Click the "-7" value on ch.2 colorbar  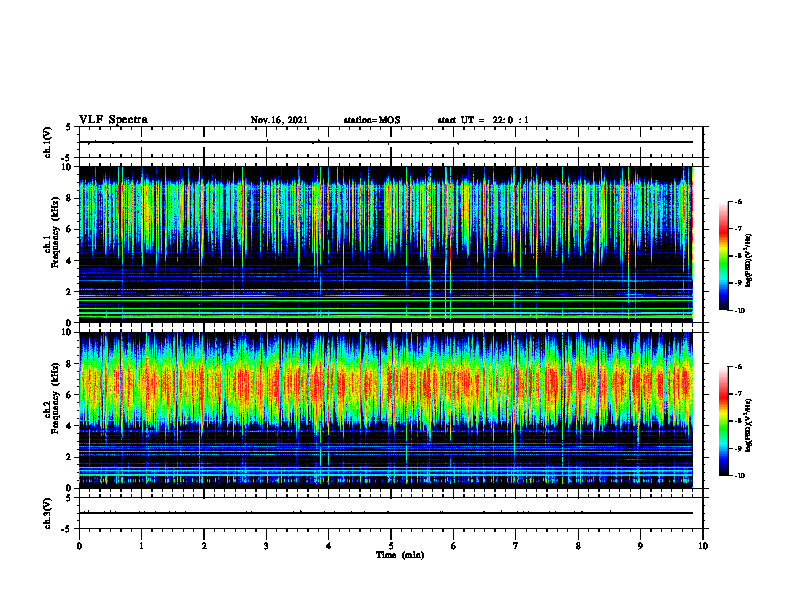(738, 394)
